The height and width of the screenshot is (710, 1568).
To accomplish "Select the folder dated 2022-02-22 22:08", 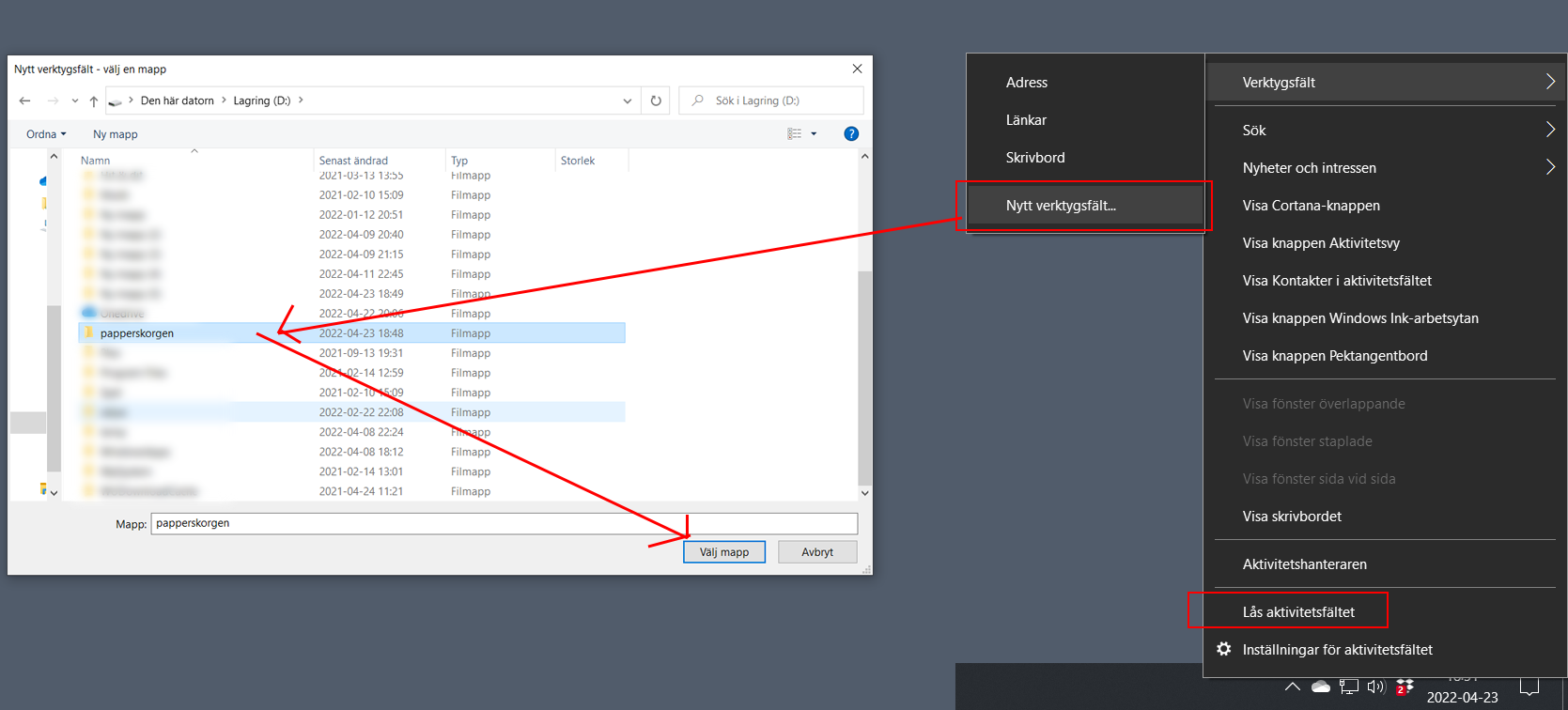I will point(351,412).
